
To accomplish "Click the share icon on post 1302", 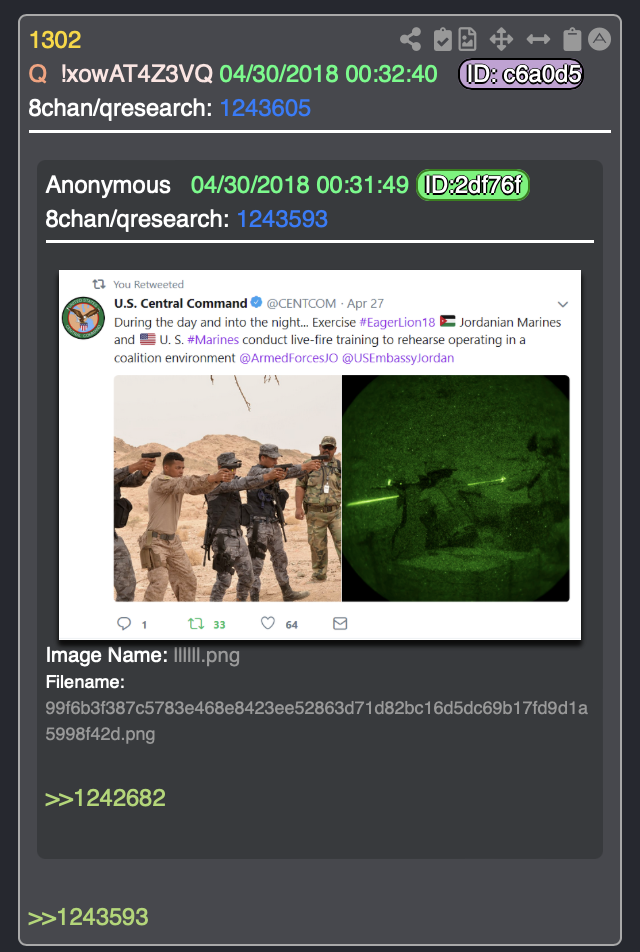I will click(x=410, y=39).
